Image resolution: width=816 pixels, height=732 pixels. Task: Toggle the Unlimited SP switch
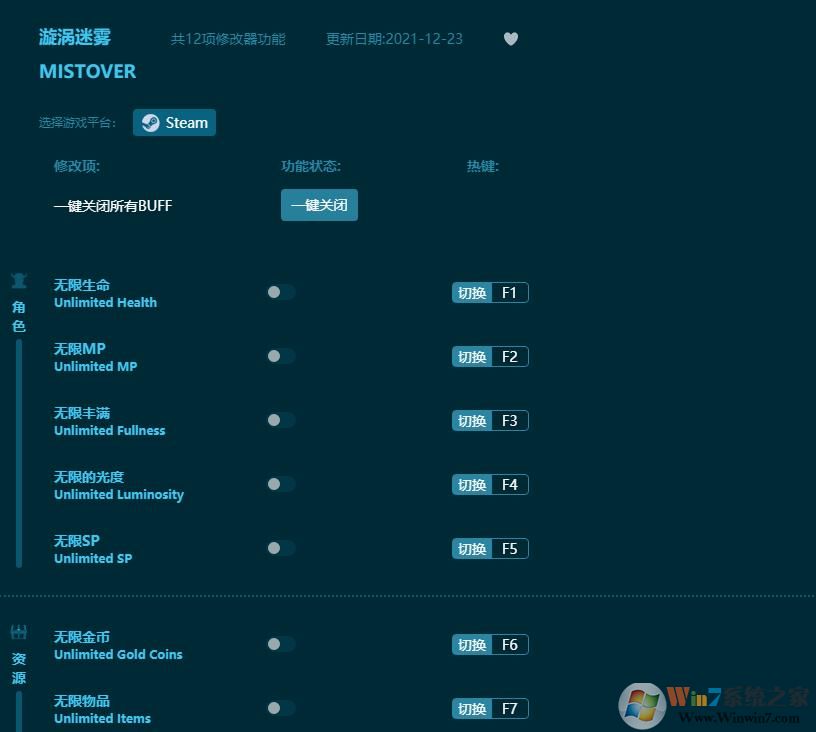point(281,548)
